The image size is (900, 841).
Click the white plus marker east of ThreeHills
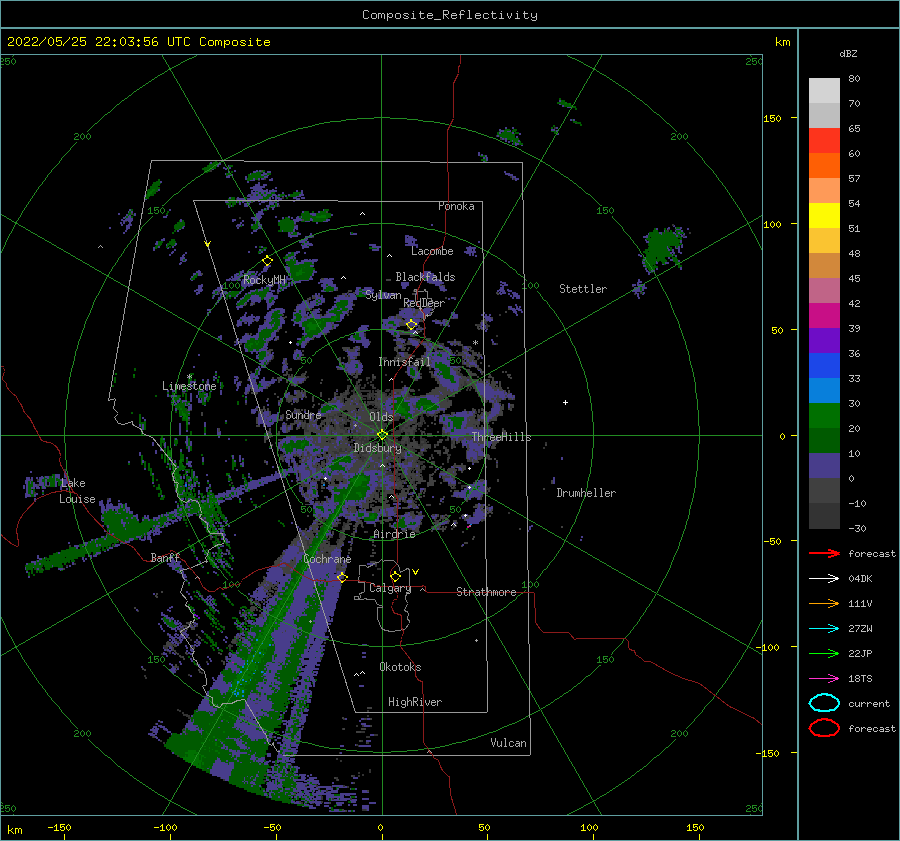pyautogui.click(x=565, y=402)
